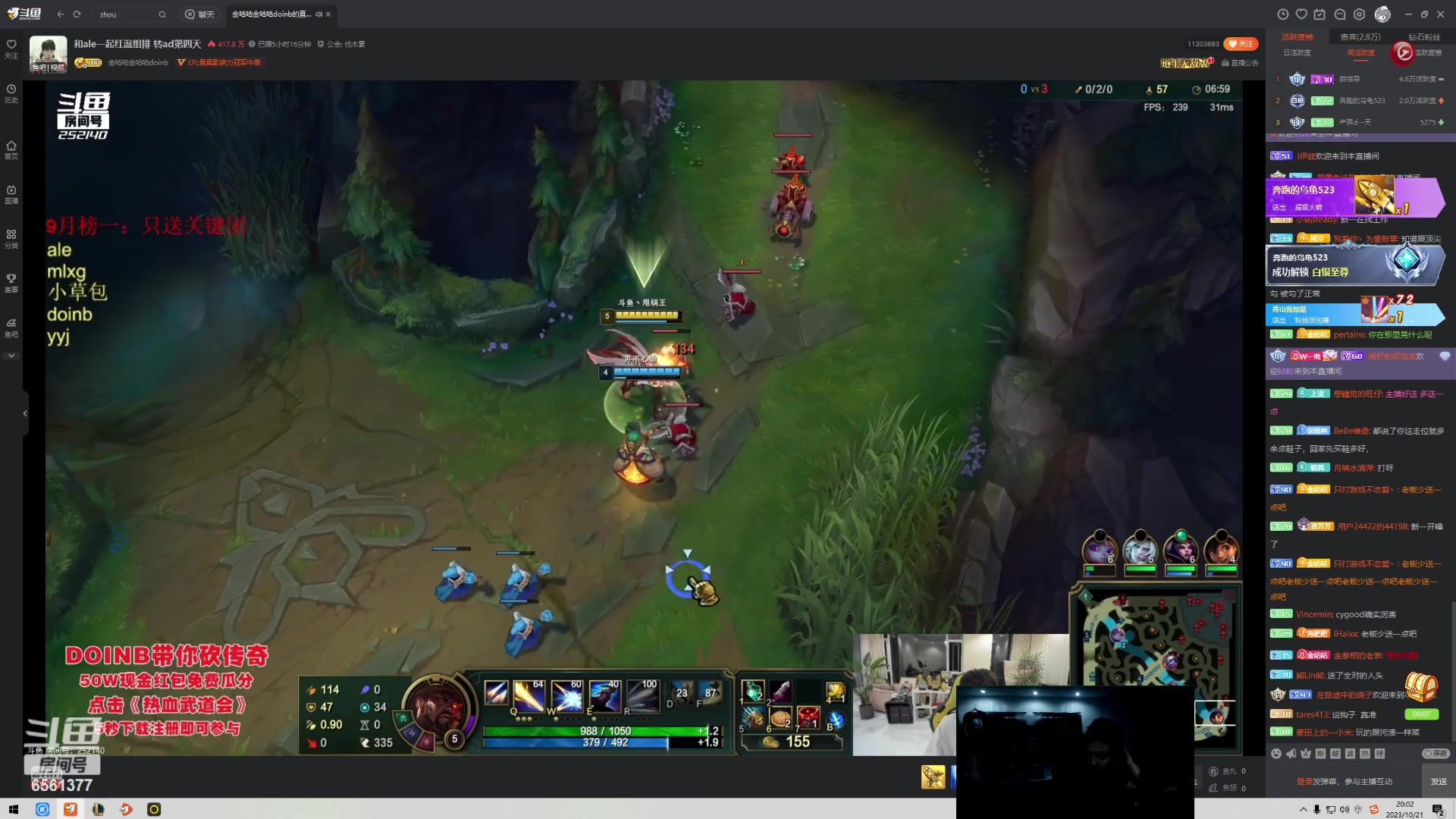The width and height of the screenshot is (1456, 819).
Task: Open user avatar menu in title bar
Action: tap(1382, 14)
